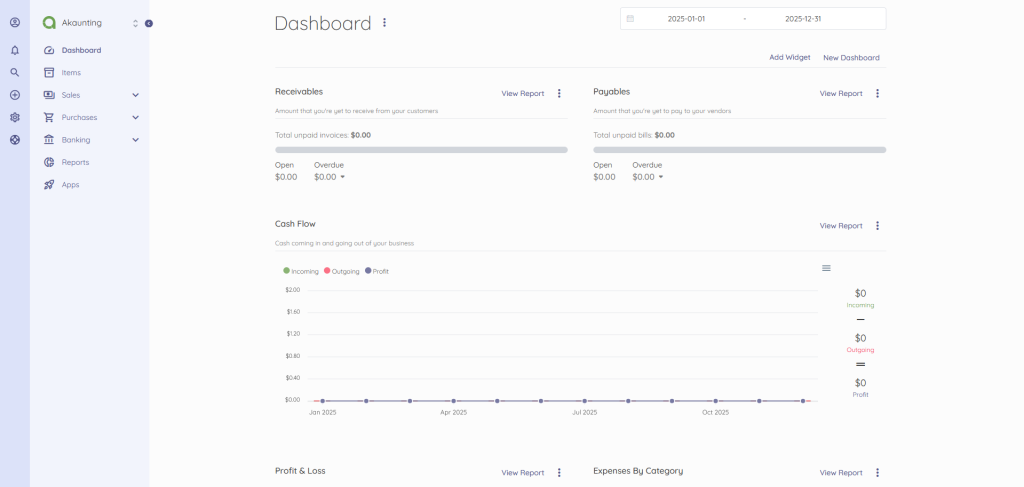The width and height of the screenshot is (1024, 487).
Task: Open the settings gear icon
Action: point(15,117)
